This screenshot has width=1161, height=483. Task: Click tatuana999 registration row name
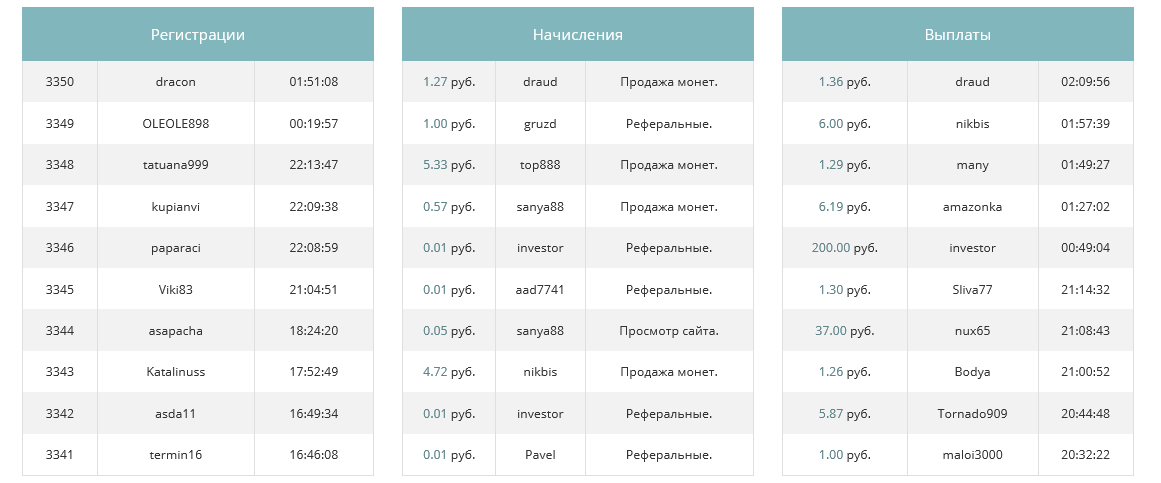coord(175,164)
